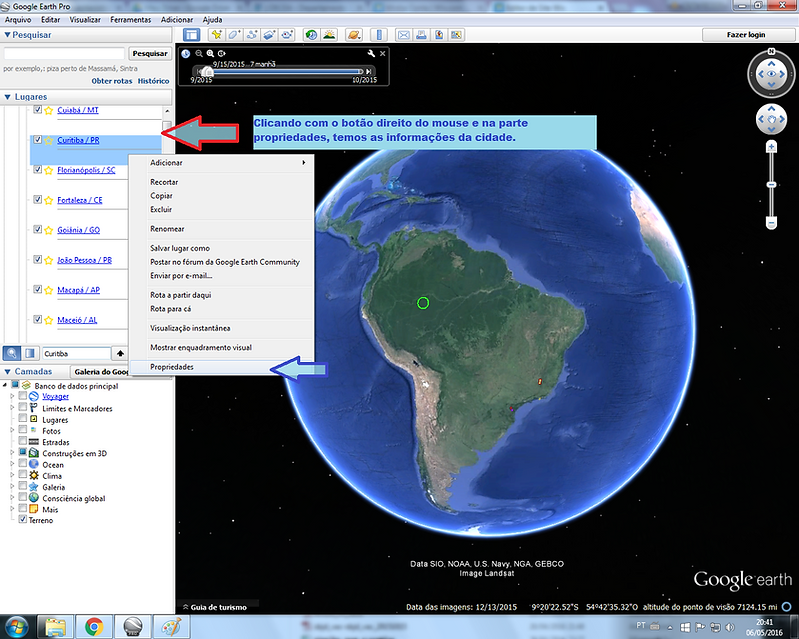Expand the Adicionar submenu arrow
799x639 pixels.
point(304,163)
